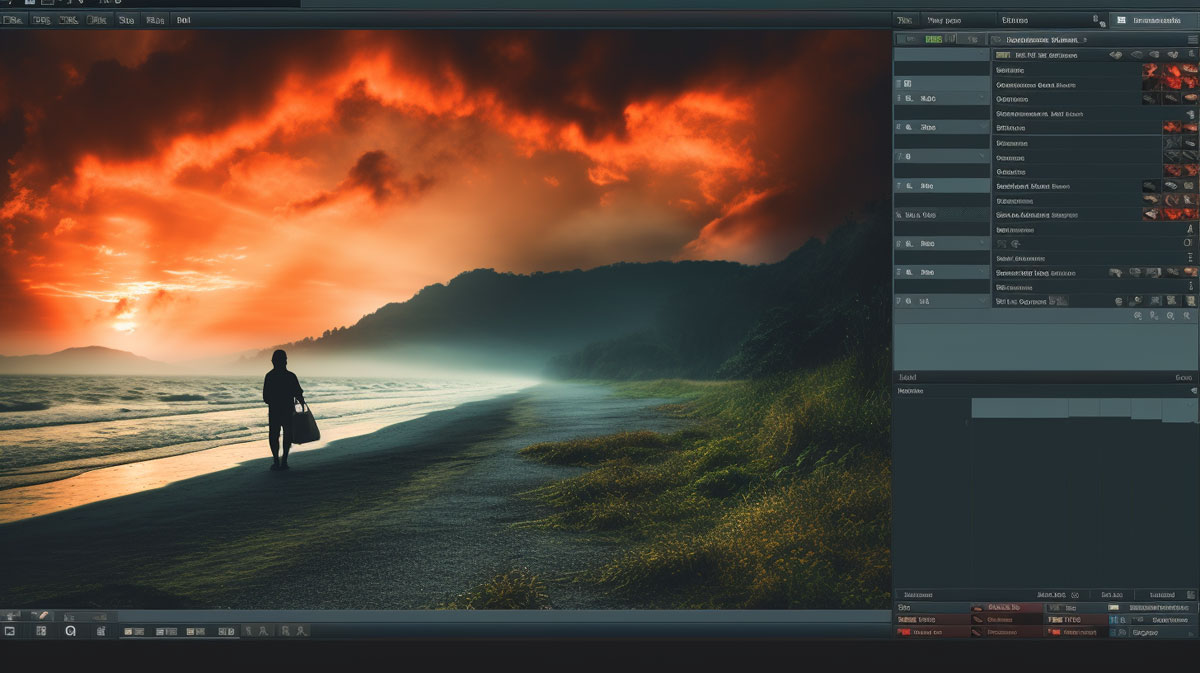
Task: Click the magnifier loupe icon in bottom toolbar
Action: click(70, 631)
